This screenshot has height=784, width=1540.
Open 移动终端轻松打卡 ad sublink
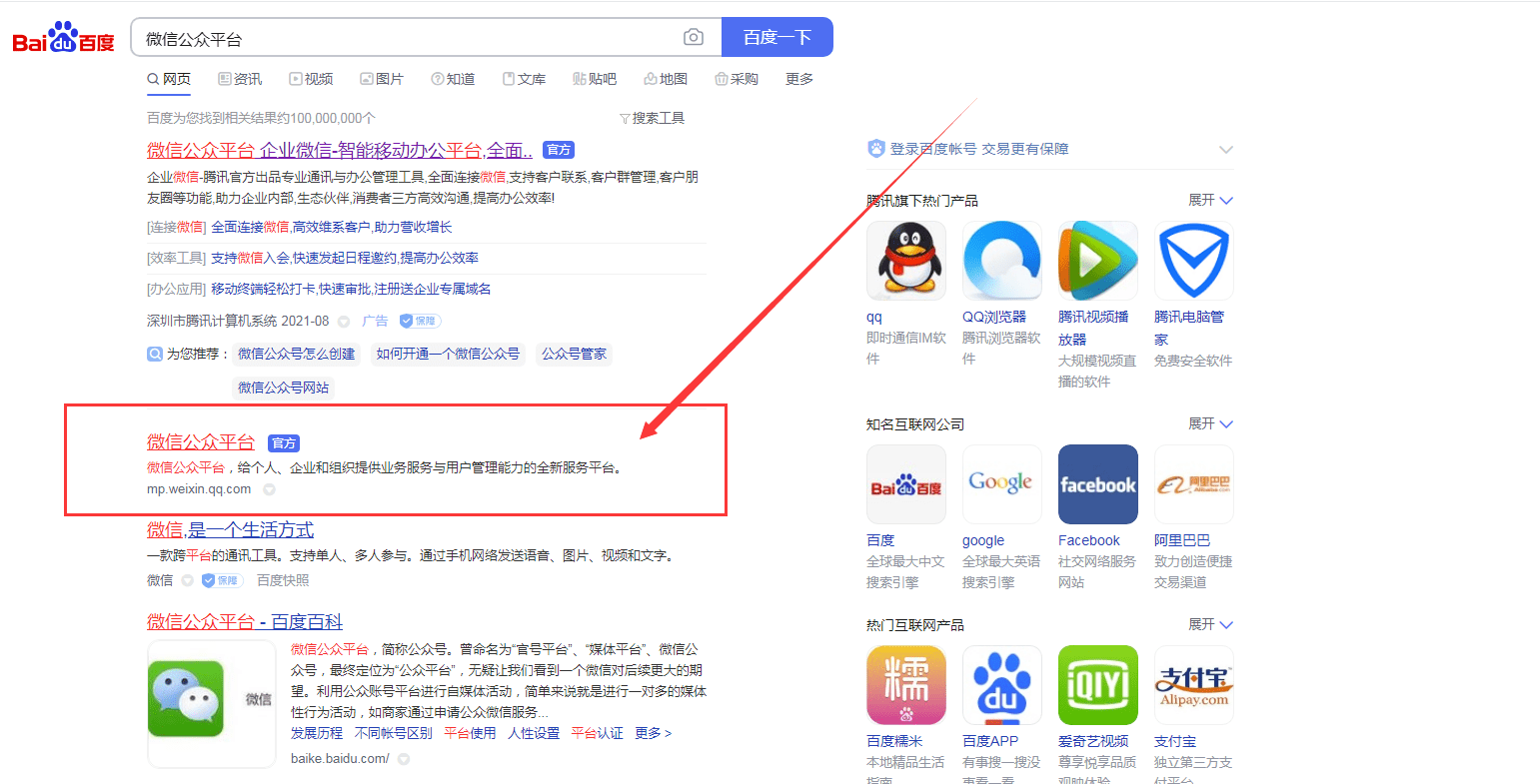pos(351,289)
